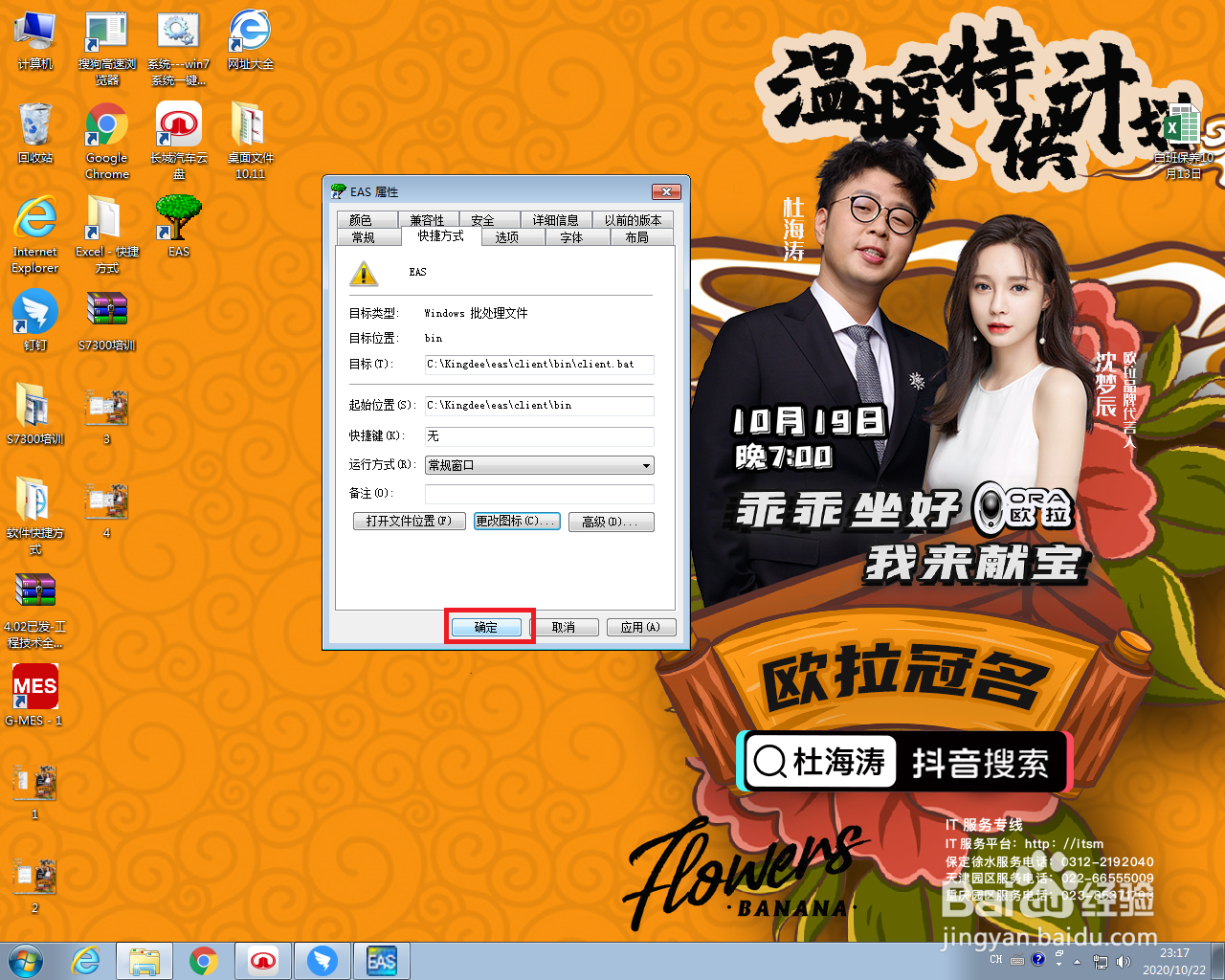Viewport: 1225px width, 980px height.
Task: Switch to the 兼容性 tab
Action: 428,220
